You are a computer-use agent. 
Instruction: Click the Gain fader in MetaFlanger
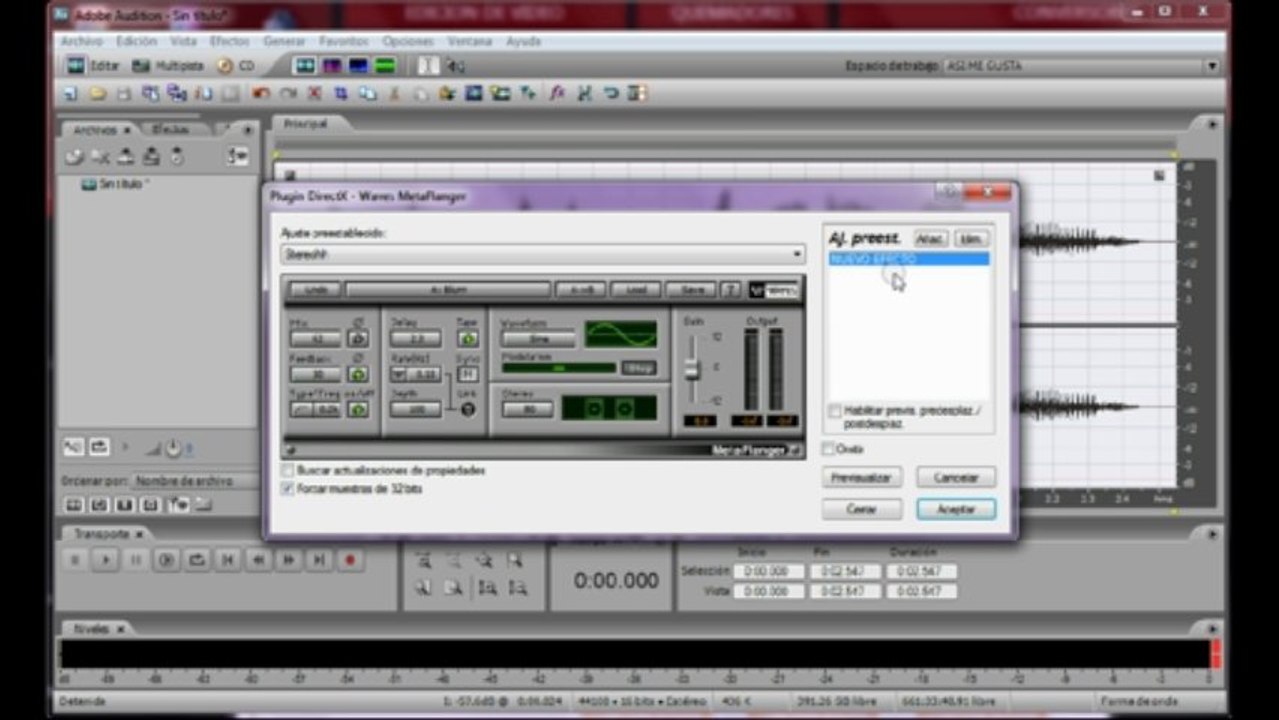[691, 368]
